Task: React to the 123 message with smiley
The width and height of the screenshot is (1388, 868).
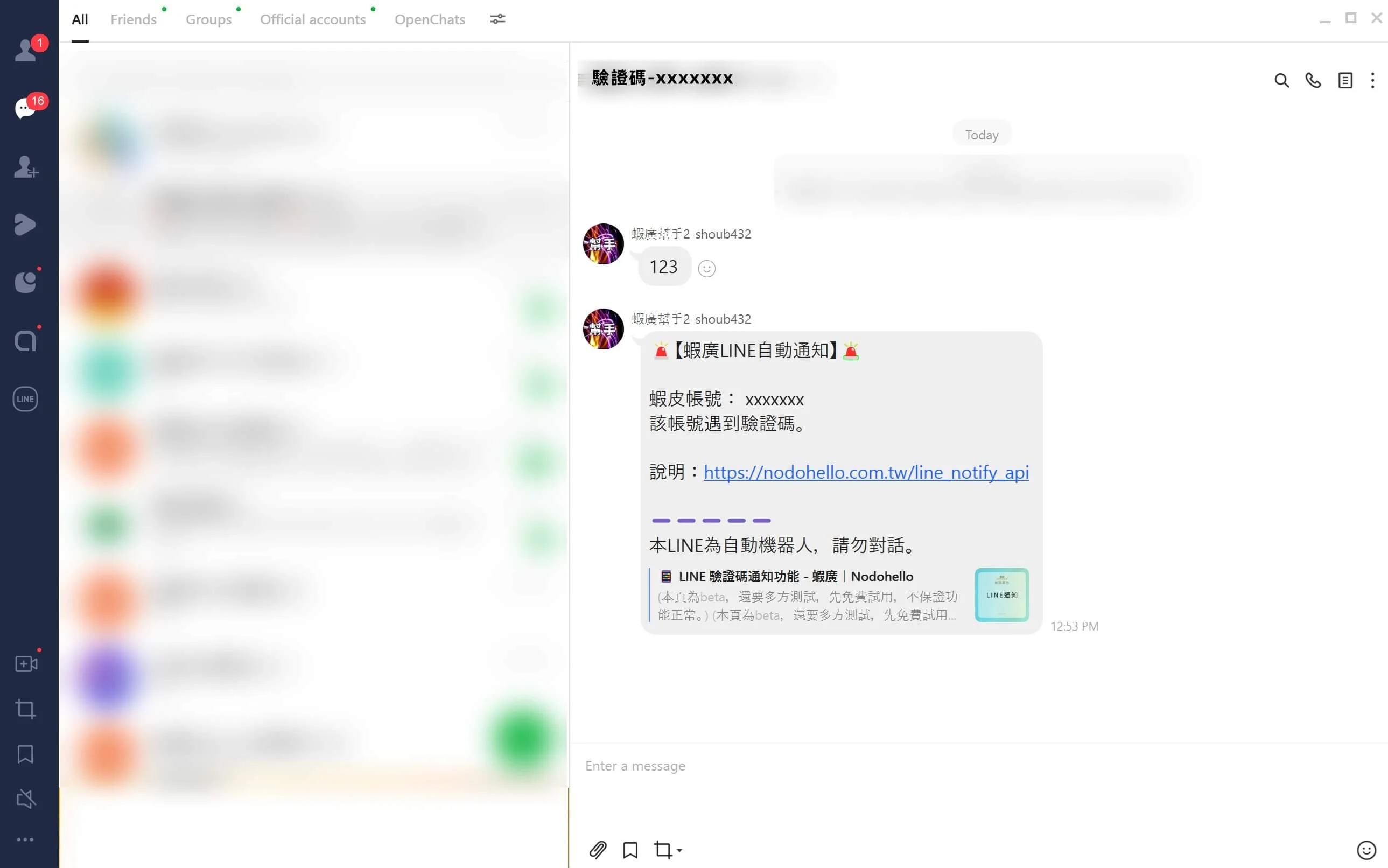Action: pyautogui.click(x=706, y=268)
